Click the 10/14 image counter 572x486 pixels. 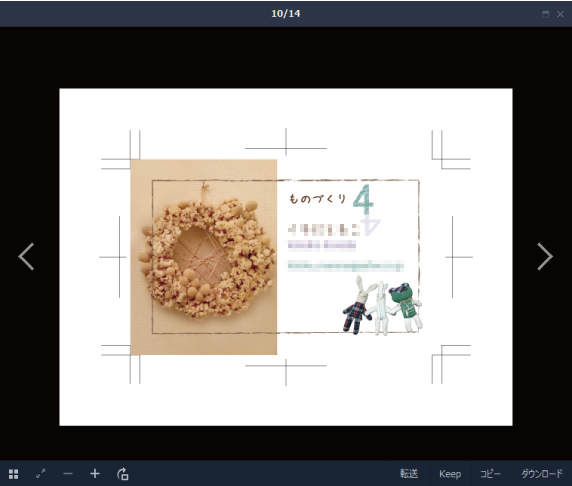286,14
